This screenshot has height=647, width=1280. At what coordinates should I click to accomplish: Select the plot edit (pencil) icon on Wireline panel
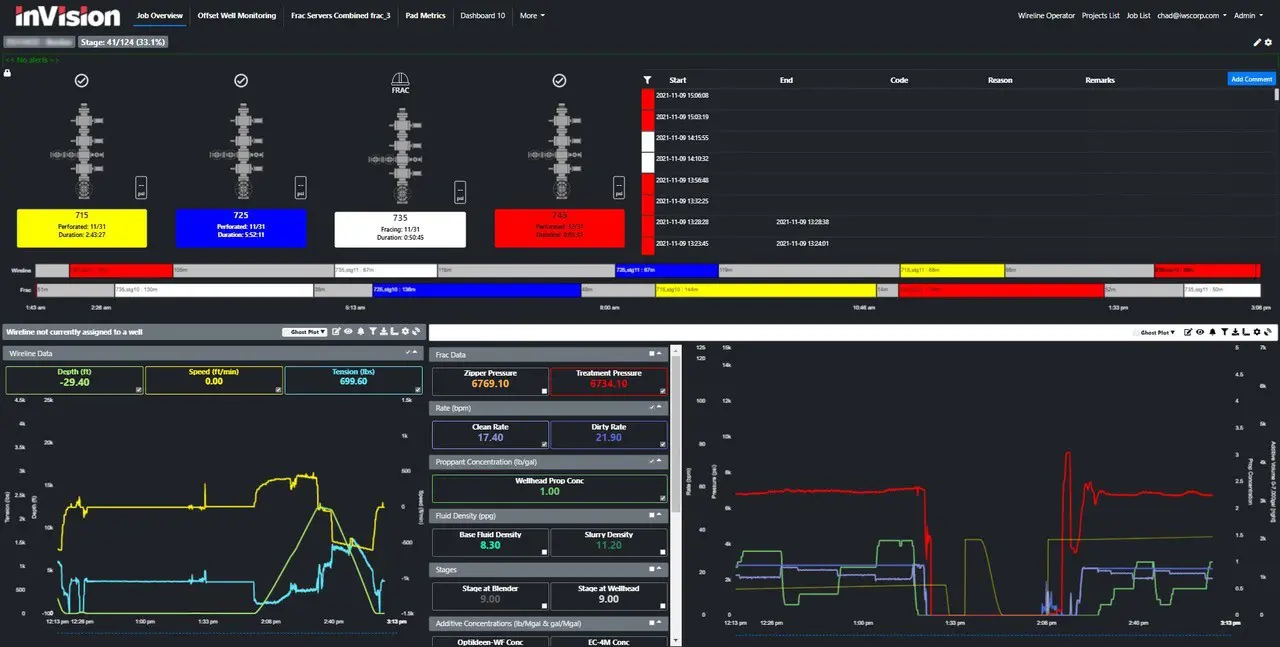pos(335,331)
